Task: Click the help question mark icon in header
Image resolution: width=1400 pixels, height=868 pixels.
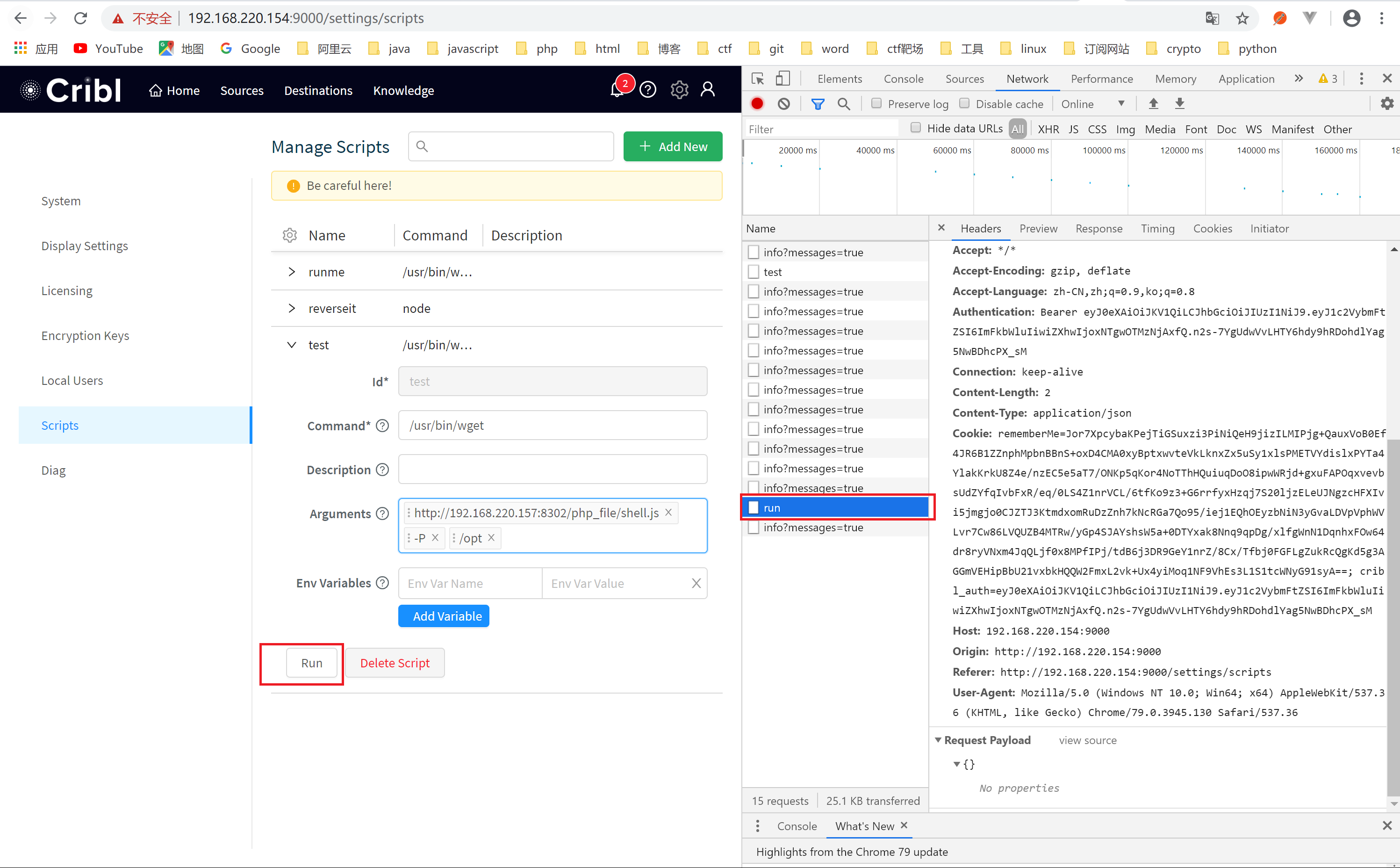Action: pos(648,90)
